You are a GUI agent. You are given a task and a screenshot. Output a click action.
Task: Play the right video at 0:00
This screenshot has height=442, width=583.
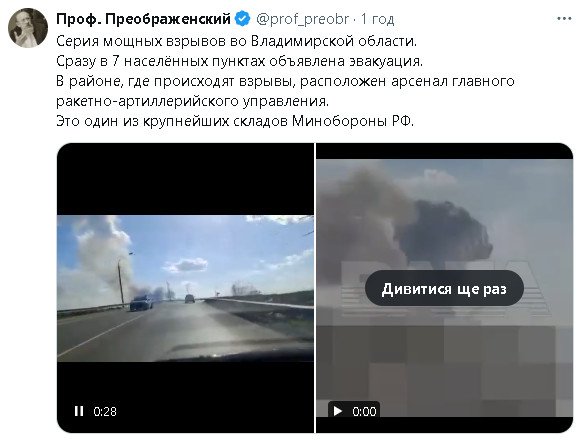point(338,411)
